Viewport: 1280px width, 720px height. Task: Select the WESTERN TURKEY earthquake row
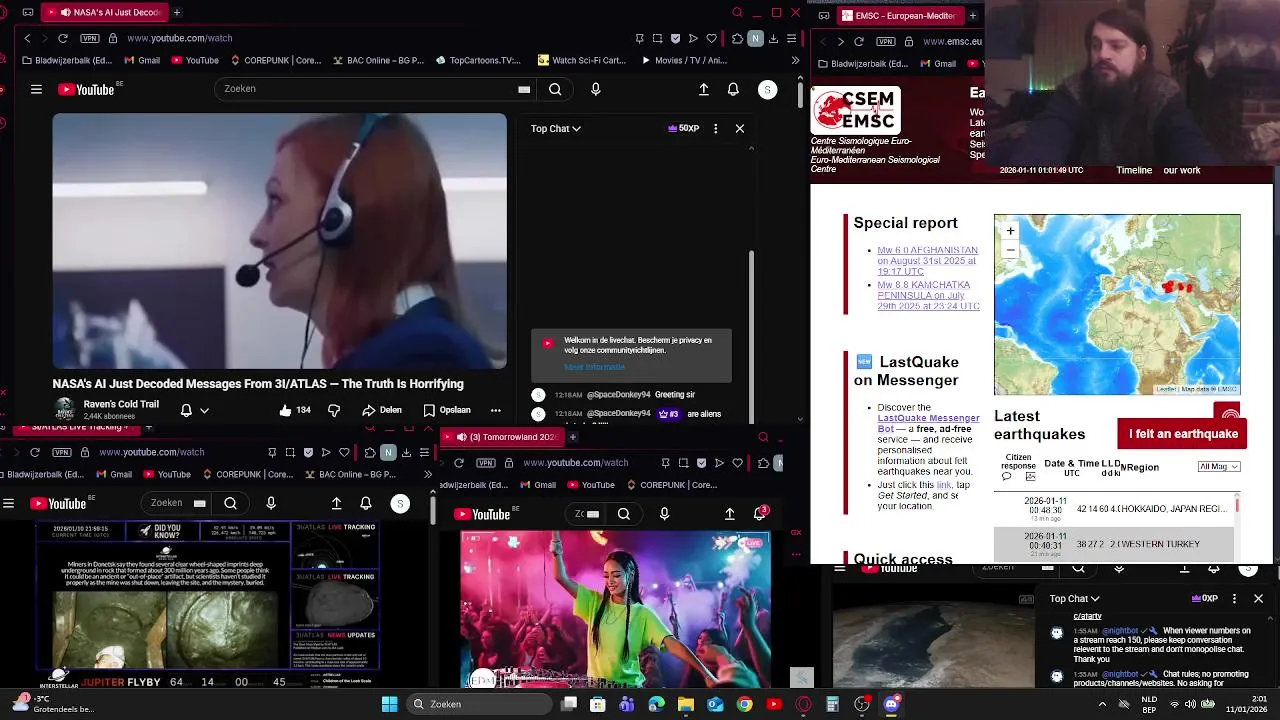coord(1113,544)
